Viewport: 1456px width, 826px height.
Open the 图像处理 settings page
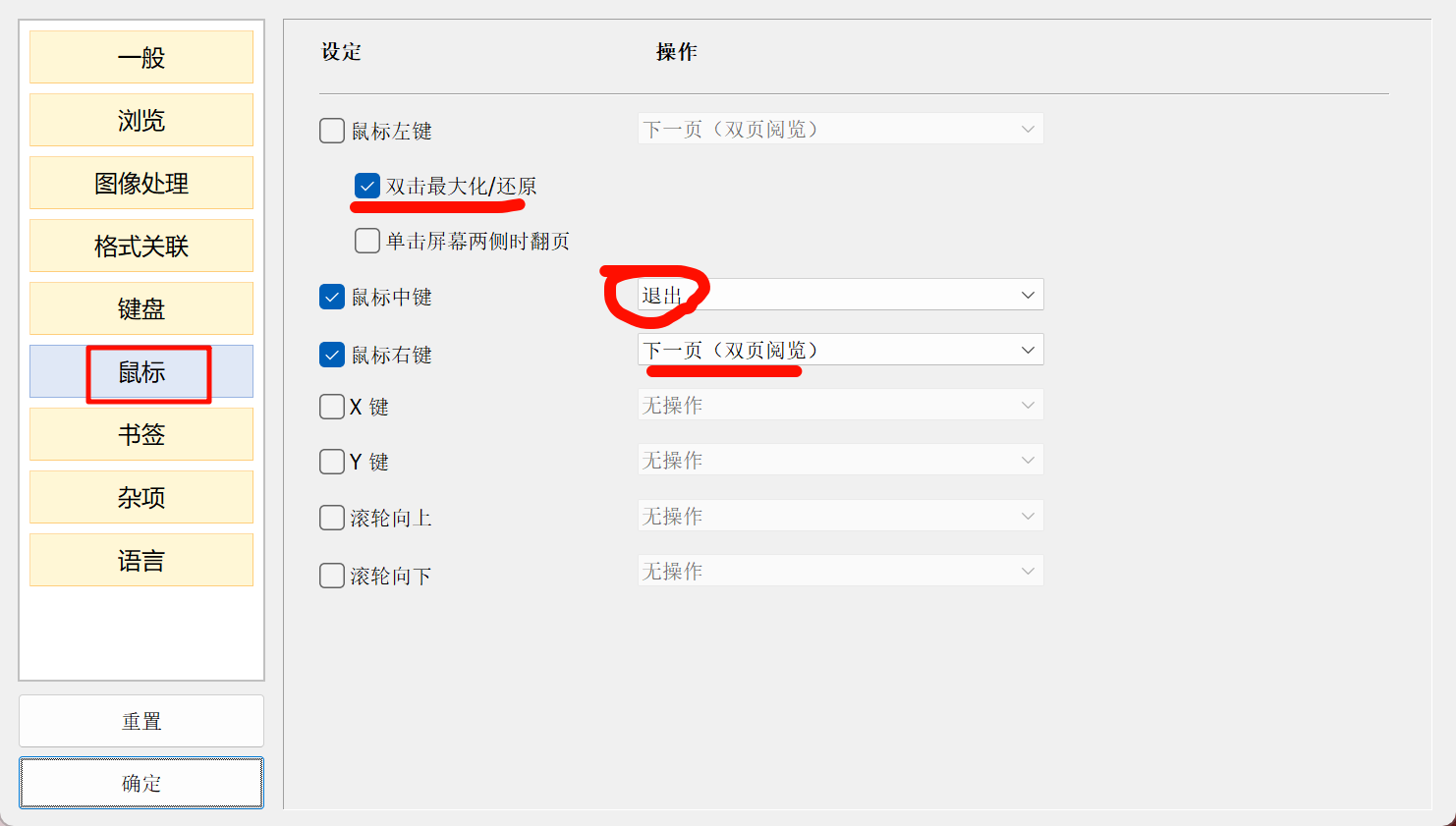(x=141, y=183)
